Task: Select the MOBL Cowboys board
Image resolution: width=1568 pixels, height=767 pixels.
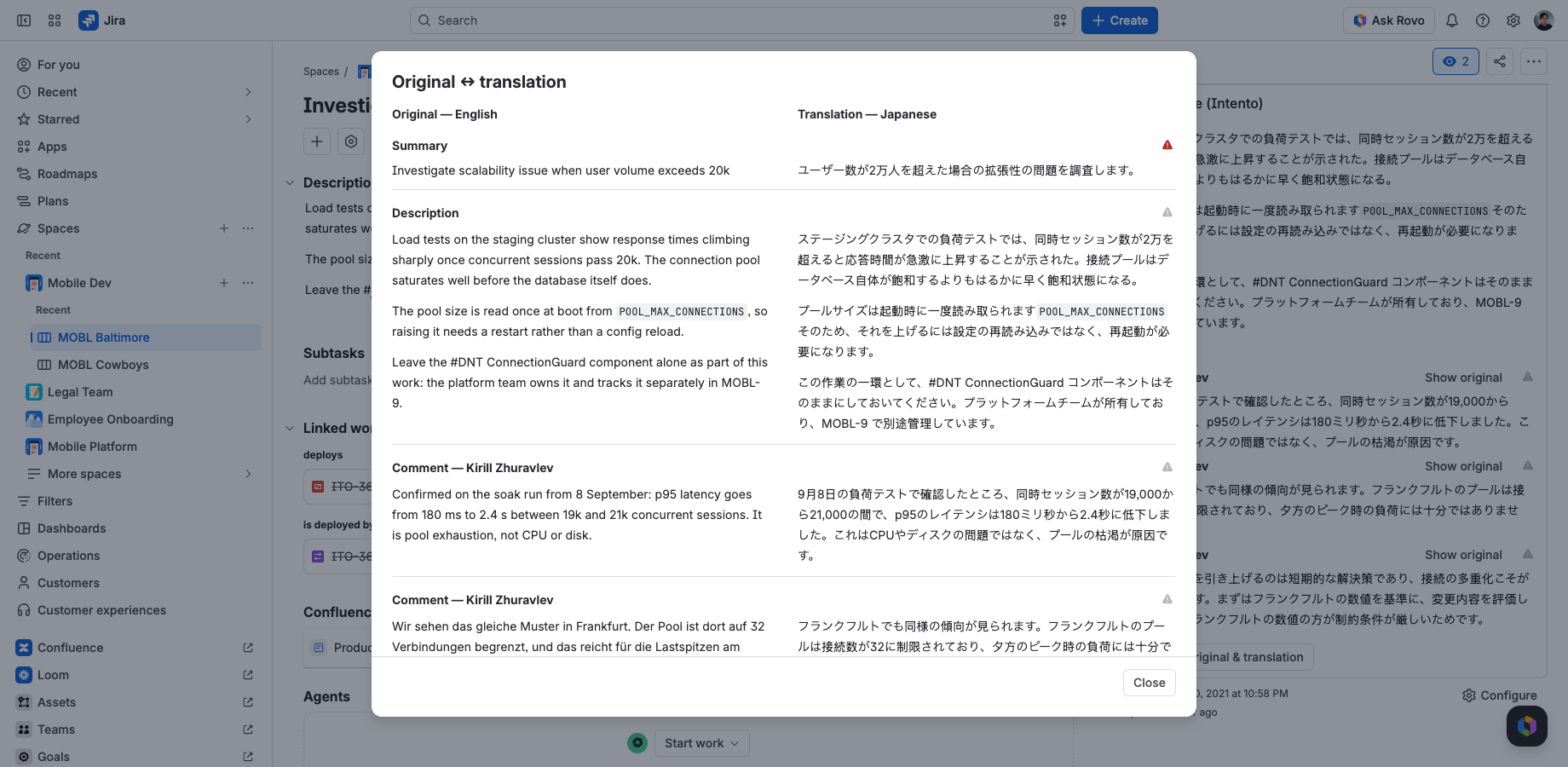Action: pyautogui.click(x=146, y=365)
